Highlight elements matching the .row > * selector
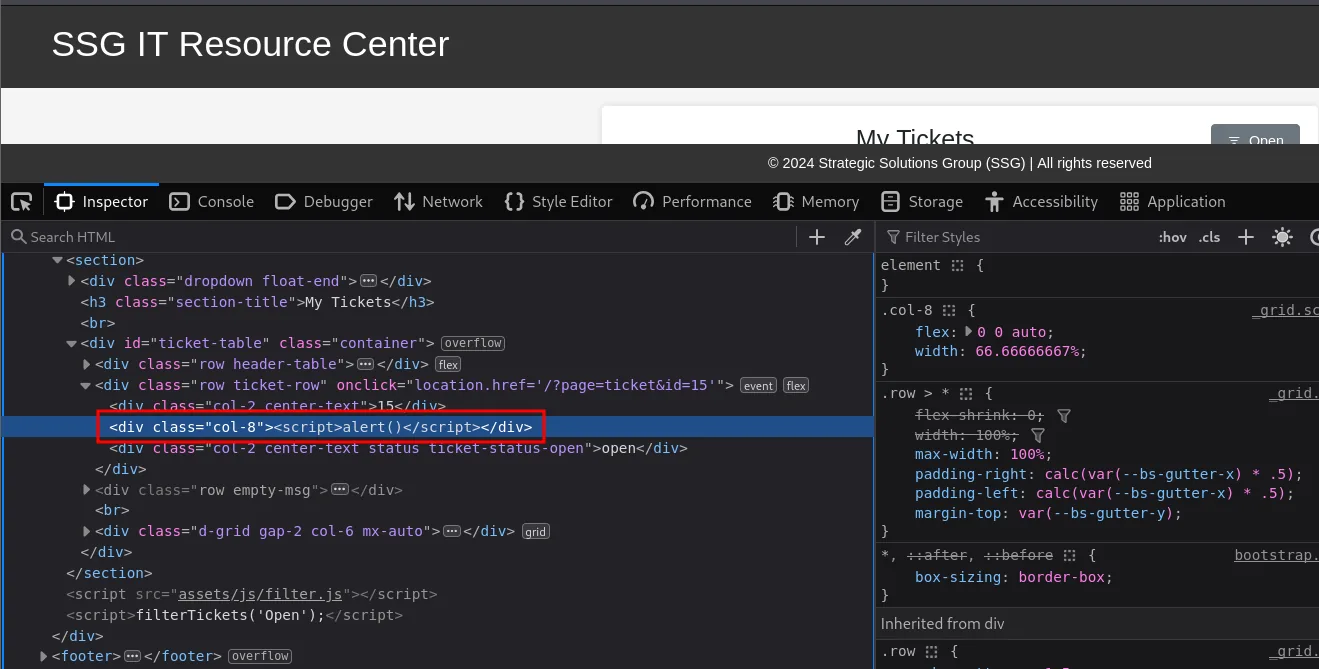1319x669 pixels. (966, 394)
